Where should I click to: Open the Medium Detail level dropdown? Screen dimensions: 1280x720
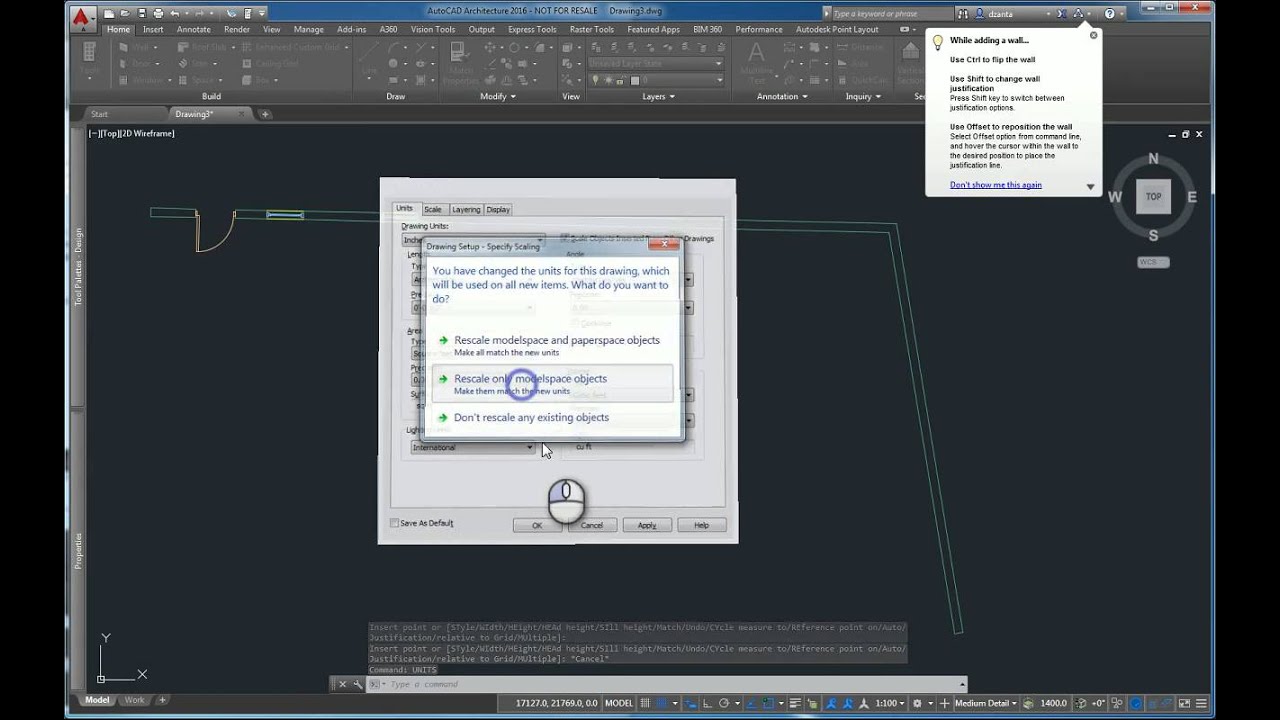pyautogui.click(x=987, y=703)
